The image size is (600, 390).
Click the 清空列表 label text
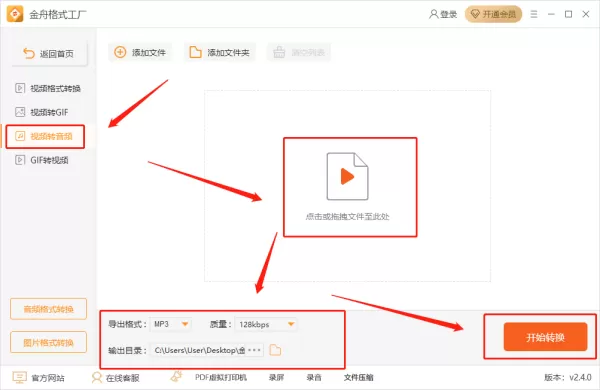308,52
